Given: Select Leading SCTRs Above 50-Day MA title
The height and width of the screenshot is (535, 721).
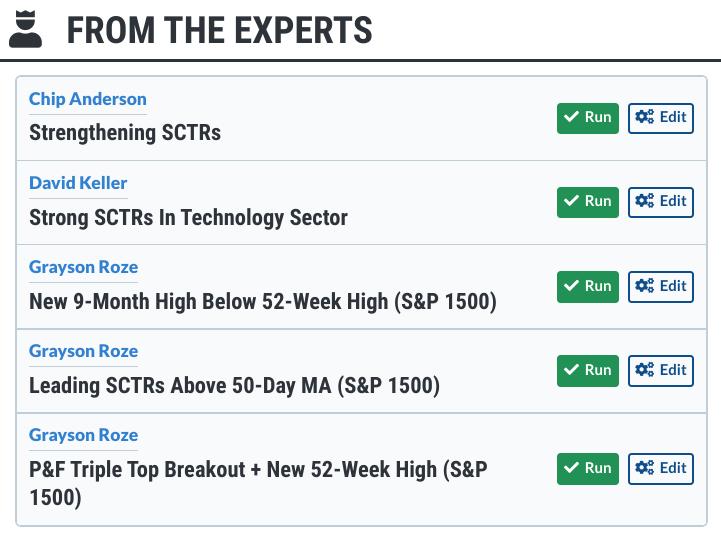Looking at the screenshot, I should pyautogui.click(x=234, y=385).
